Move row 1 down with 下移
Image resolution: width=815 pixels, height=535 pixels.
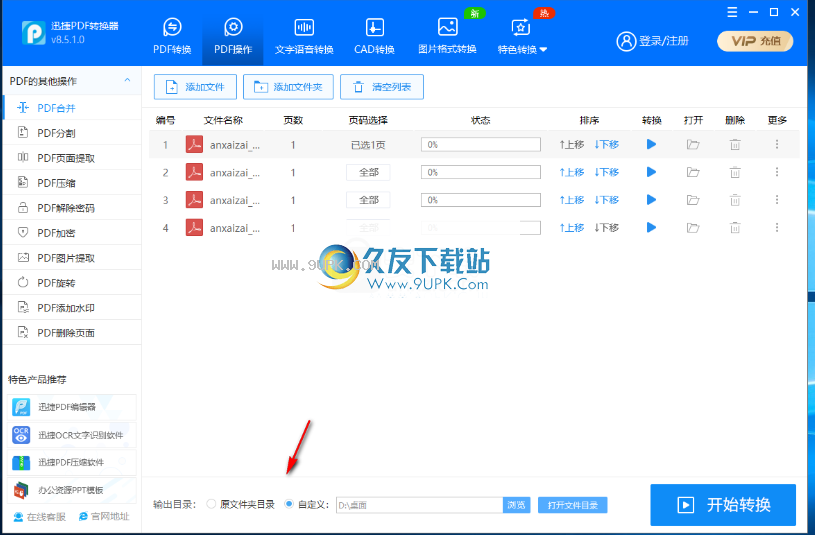click(x=607, y=145)
